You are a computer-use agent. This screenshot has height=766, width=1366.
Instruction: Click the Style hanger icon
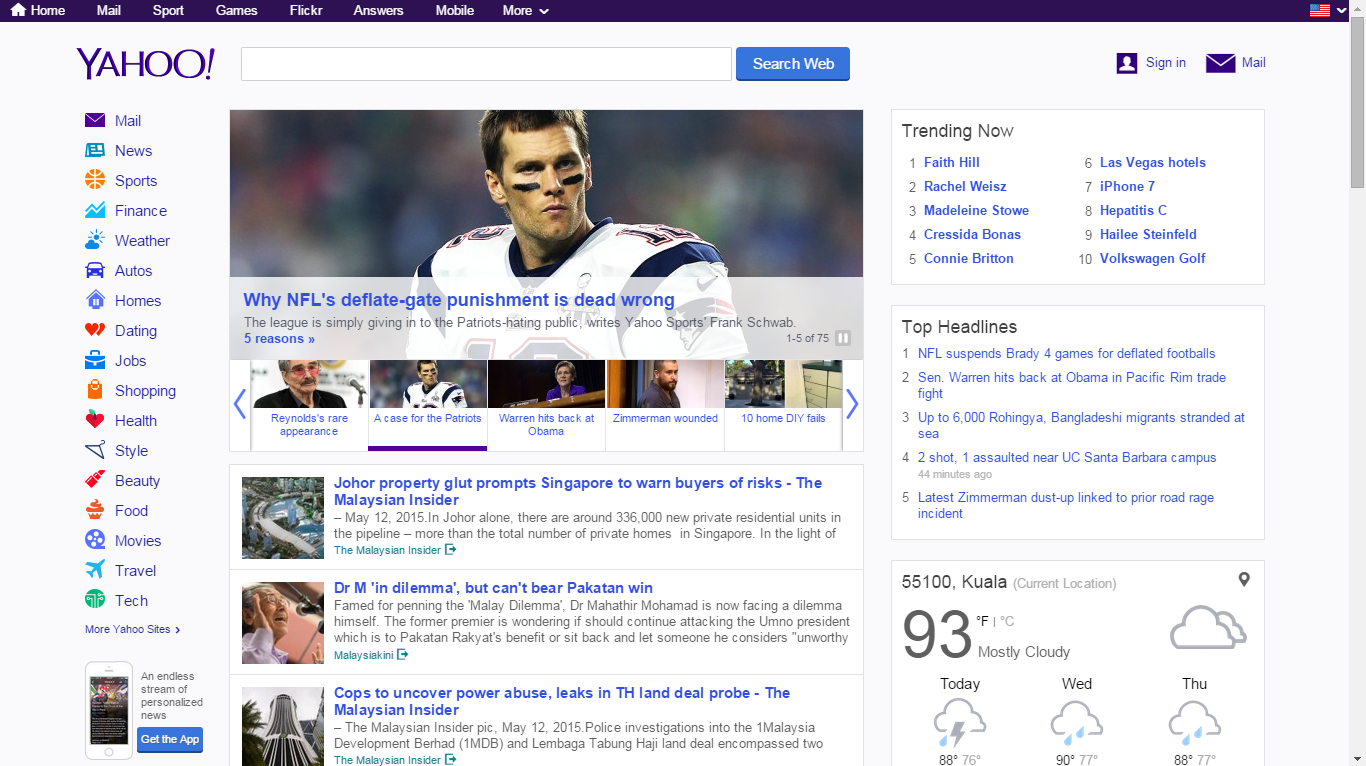pyautogui.click(x=95, y=450)
